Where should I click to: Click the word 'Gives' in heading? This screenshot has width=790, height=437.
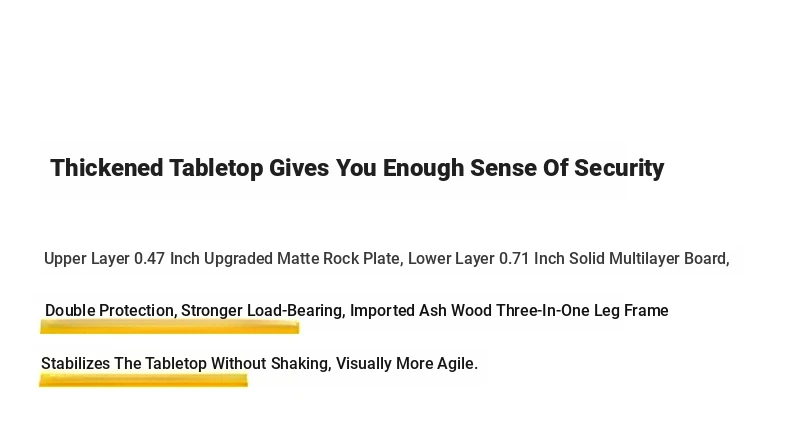(299, 168)
